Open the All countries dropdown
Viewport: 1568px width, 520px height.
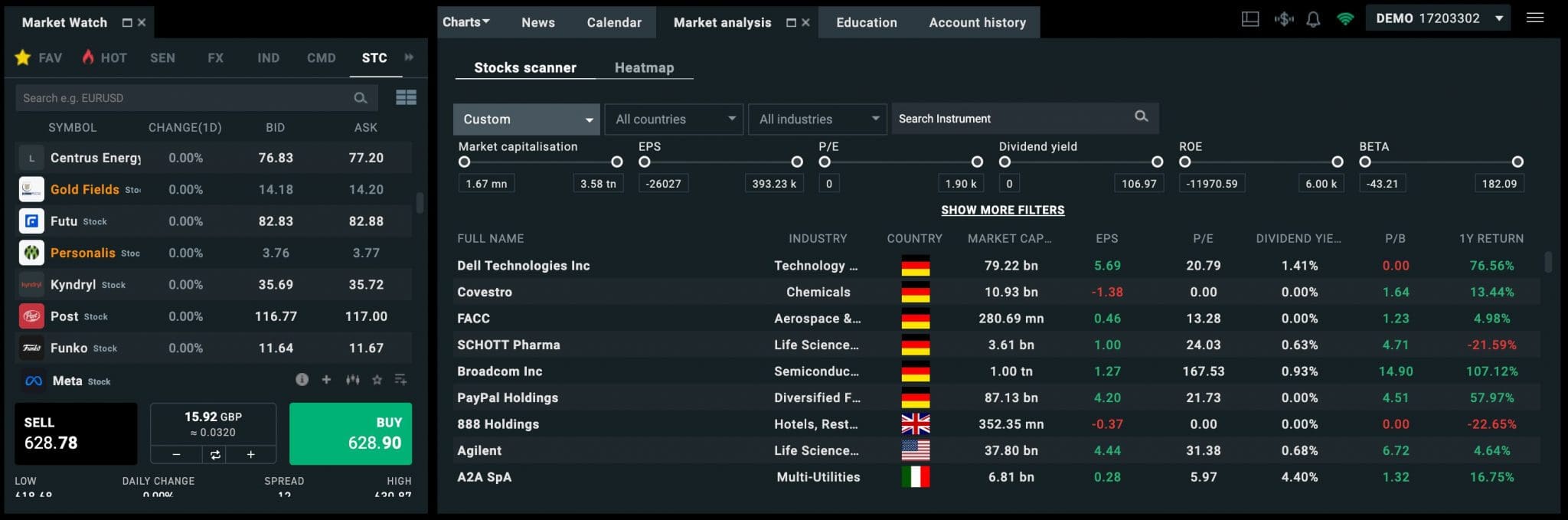pos(674,119)
